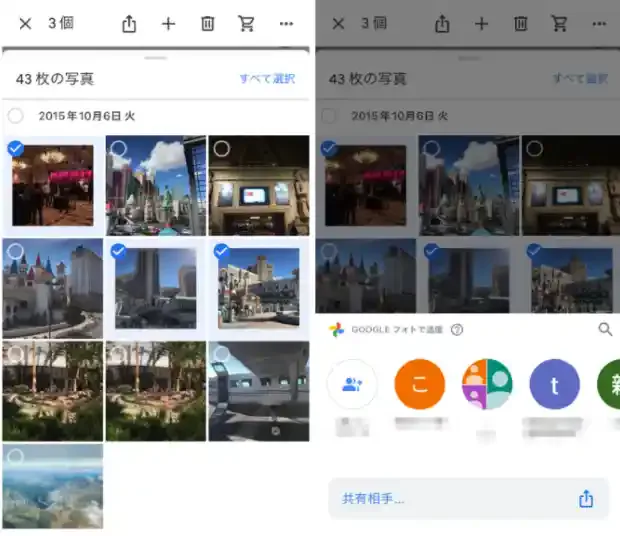620x536 pixels.
Task: Choose the multicolor group contact avatar
Action: coord(487,384)
